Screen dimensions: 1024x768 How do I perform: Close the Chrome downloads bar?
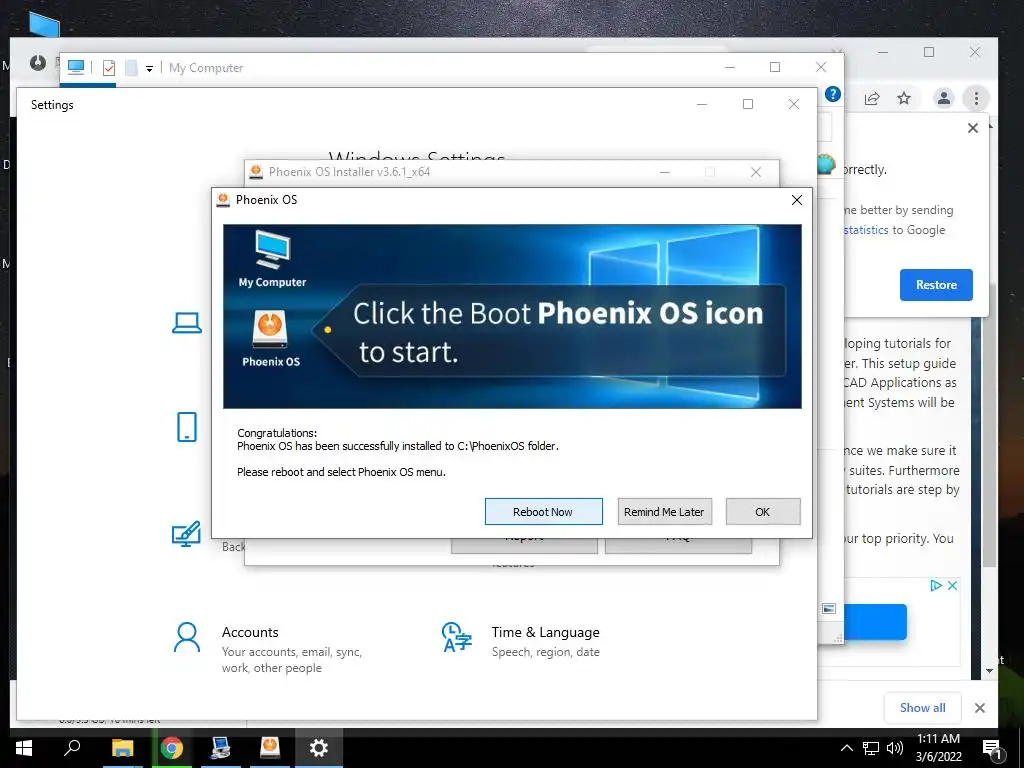coord(980,708)
